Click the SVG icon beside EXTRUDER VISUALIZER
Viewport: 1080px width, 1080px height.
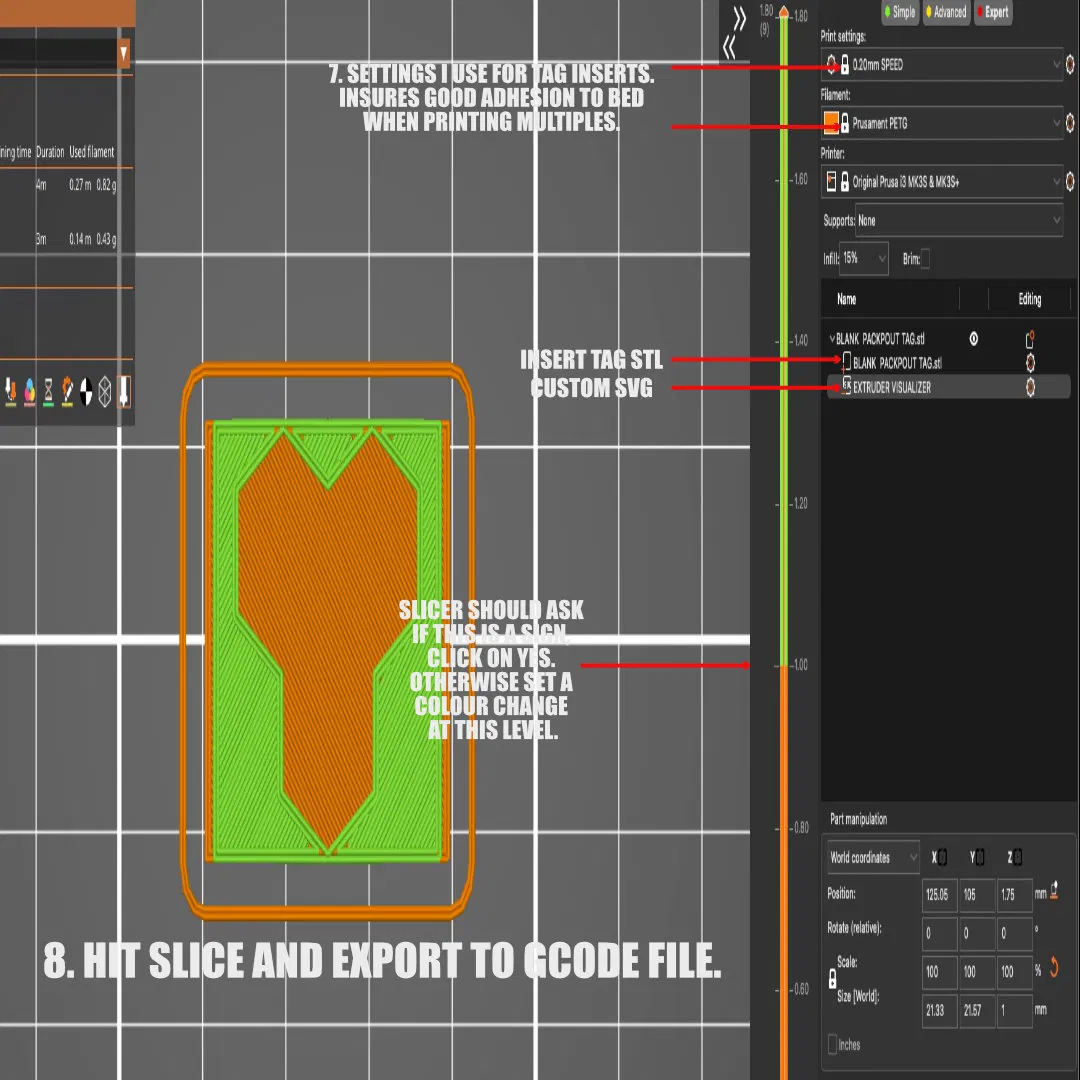click(x=847, y=386)
